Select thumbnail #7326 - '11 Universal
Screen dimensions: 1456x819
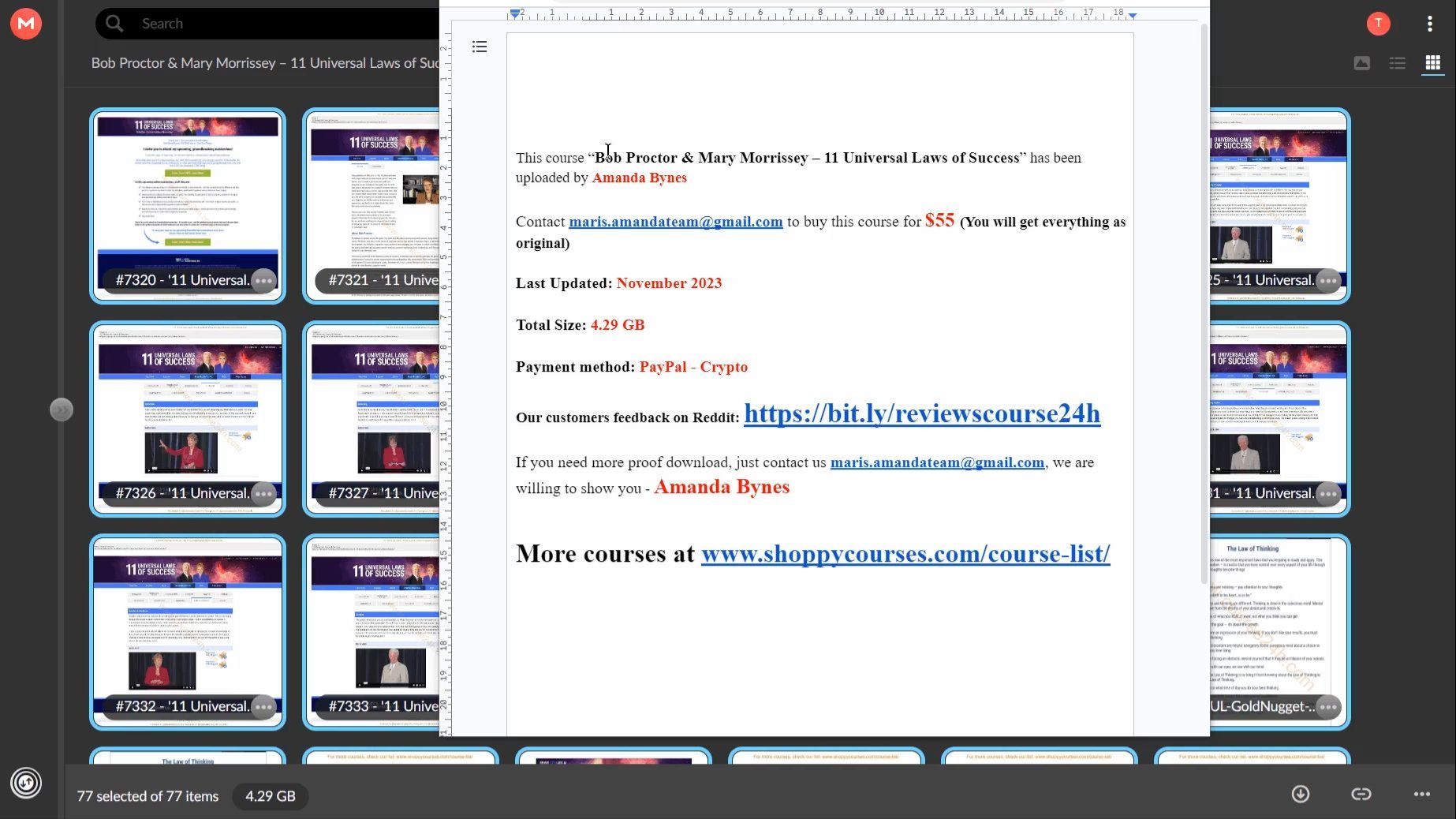(188, 419)
